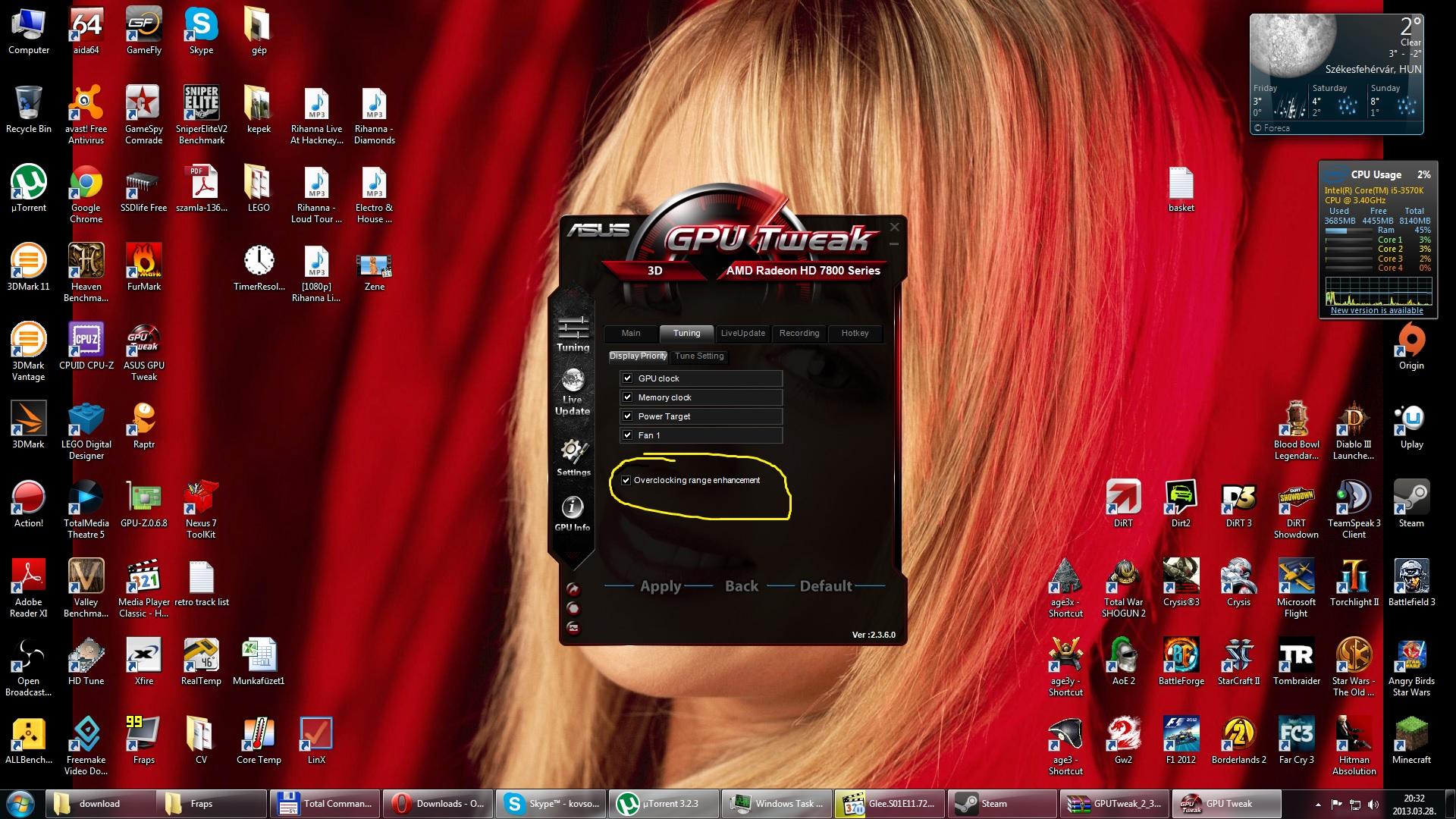Viewport: 1456px width, 819px height.
Task: Open the ASUS GPU Tweak desktop shortcut
Action: [143, 353]
